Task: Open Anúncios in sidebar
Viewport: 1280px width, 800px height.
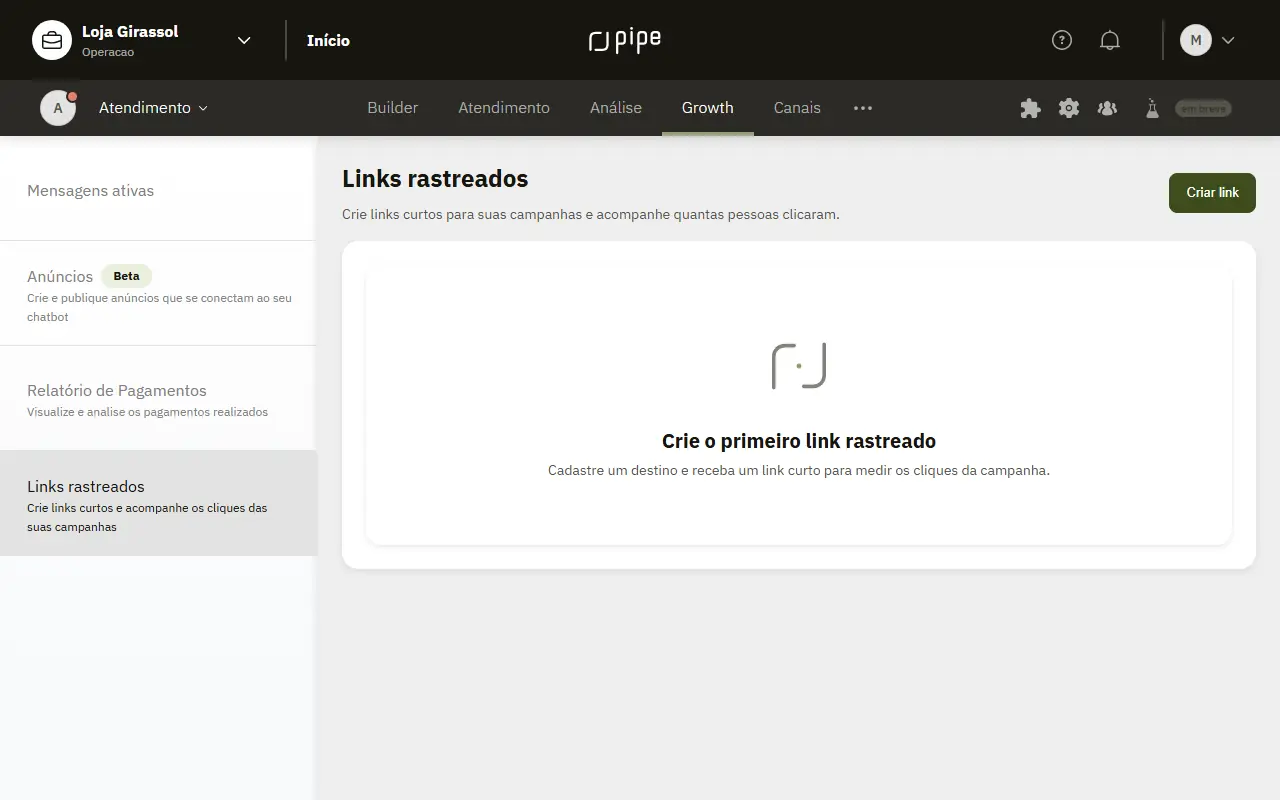Action: click(158, 293)
